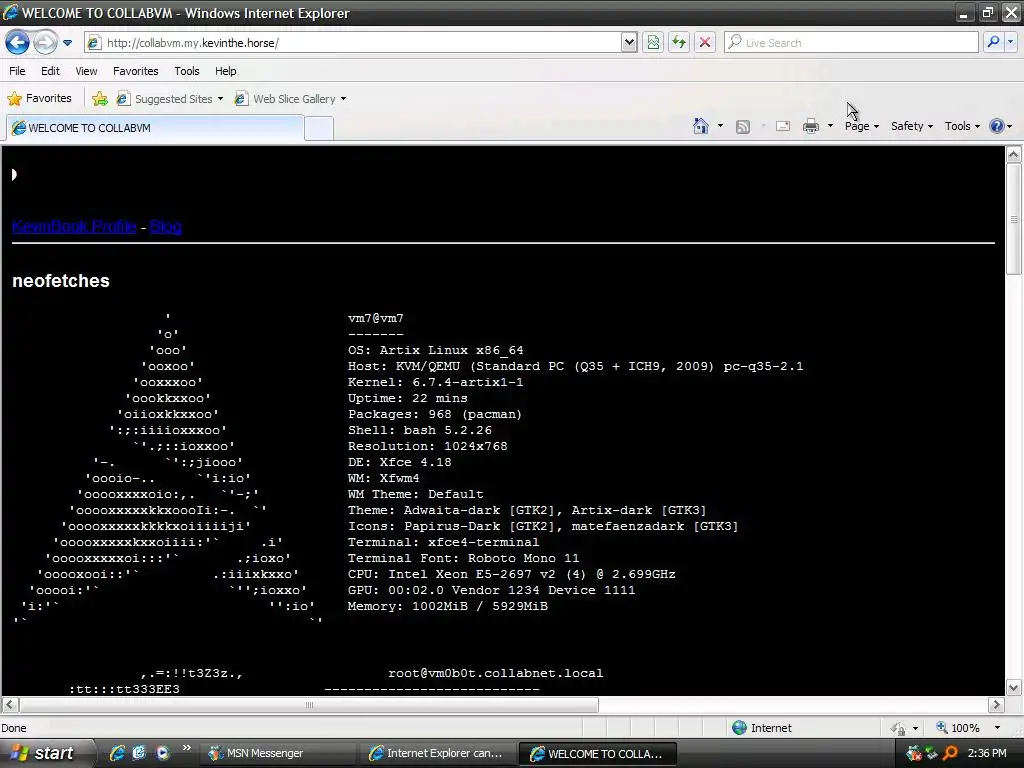Open Suggested Sites dropdown
1024x768 pixels.
click(x=170, y=99)
